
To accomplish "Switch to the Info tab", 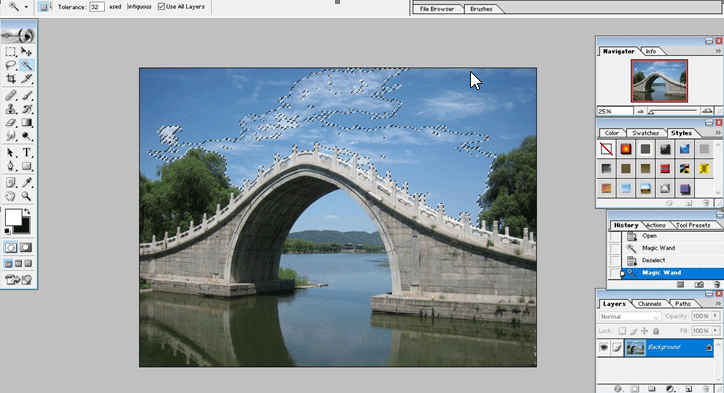I will pos(651,51).
